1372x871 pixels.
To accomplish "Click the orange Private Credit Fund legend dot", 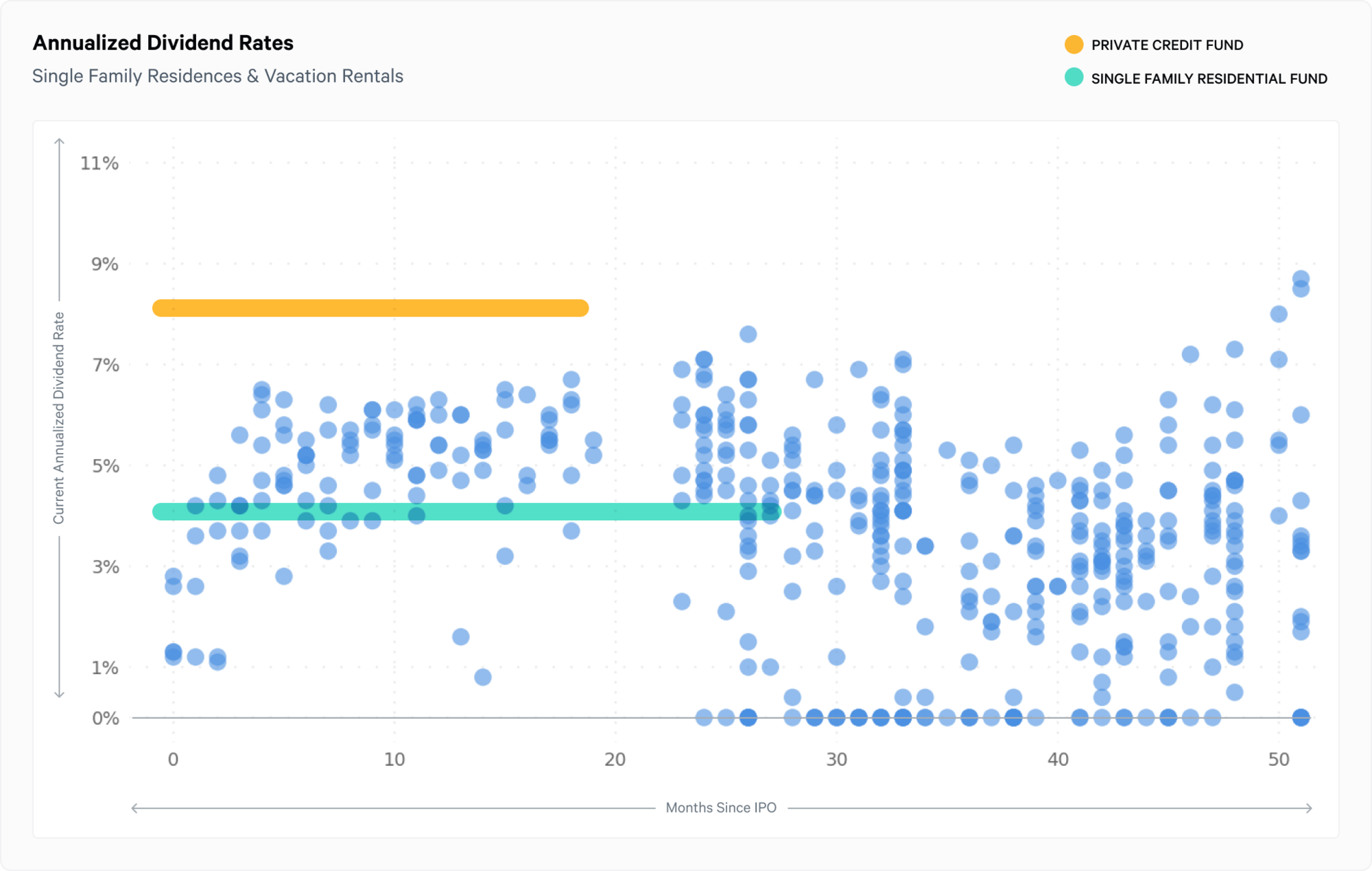I will [x=1074, y=45].
